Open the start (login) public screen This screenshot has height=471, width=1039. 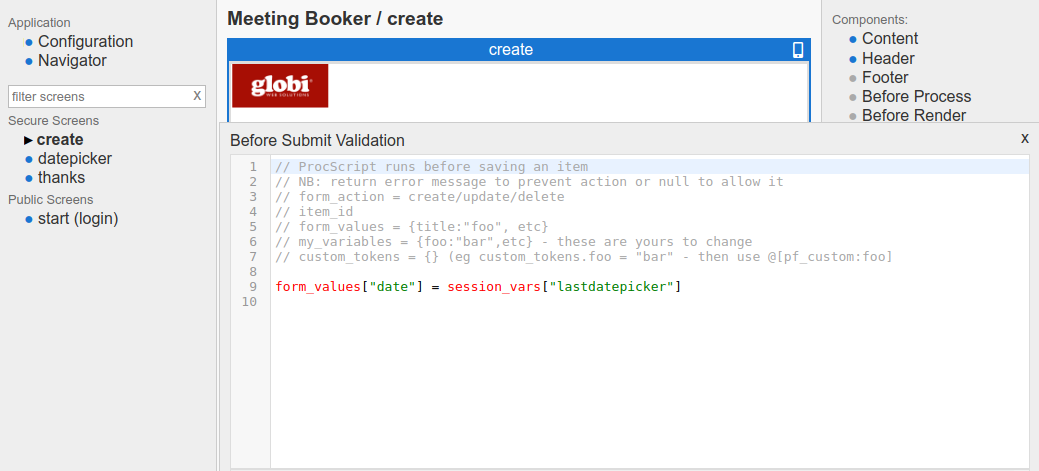[78, 218]
